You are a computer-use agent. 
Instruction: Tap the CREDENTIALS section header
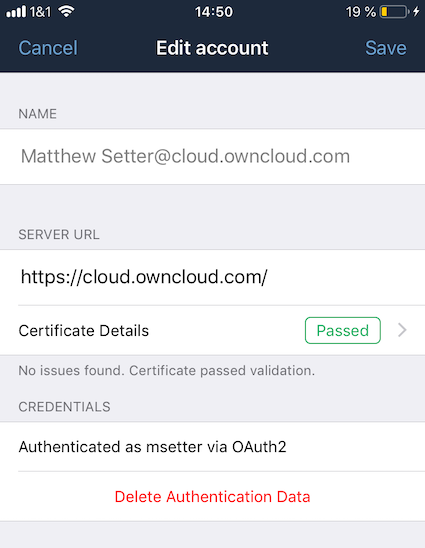(x=64, y=407)
